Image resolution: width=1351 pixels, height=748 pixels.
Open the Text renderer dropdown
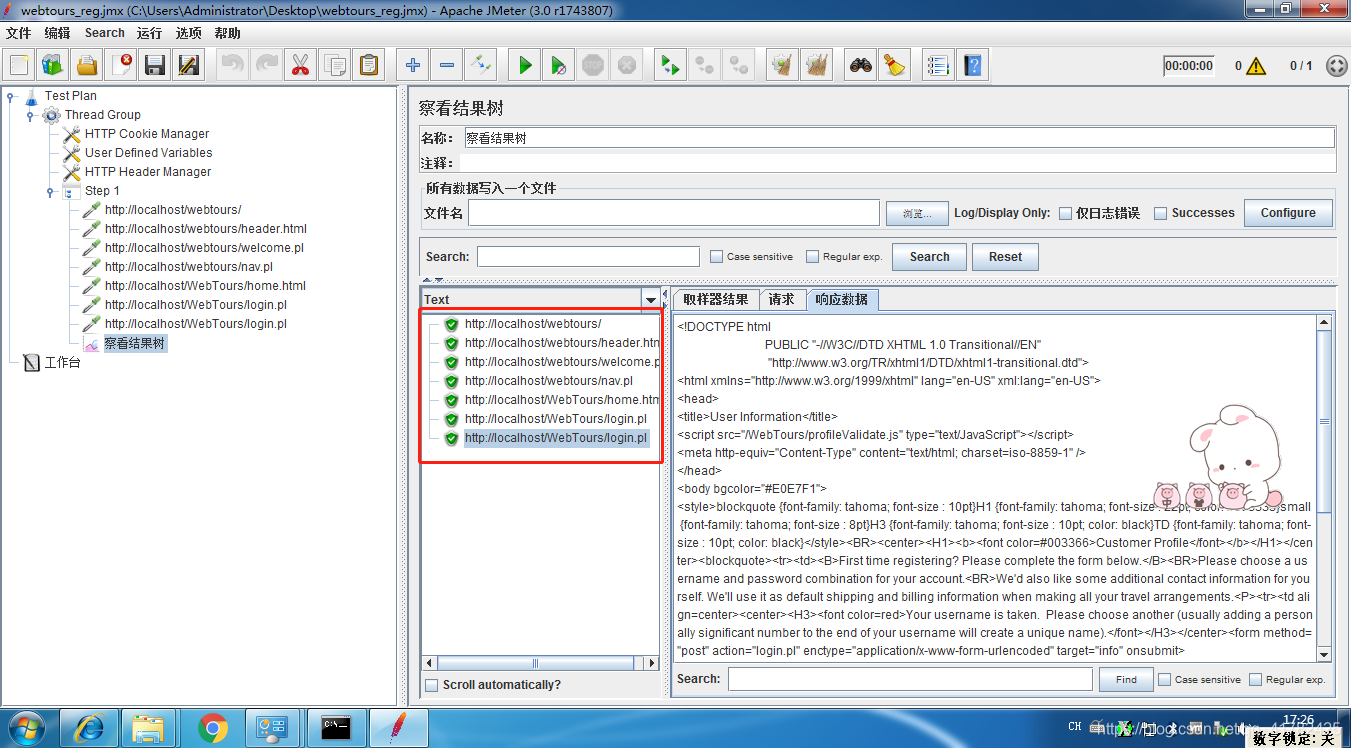pos(651,299)
